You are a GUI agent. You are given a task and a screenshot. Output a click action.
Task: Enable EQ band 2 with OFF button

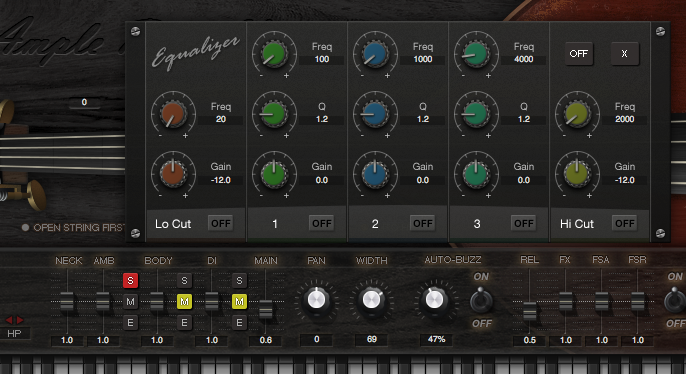423,224
